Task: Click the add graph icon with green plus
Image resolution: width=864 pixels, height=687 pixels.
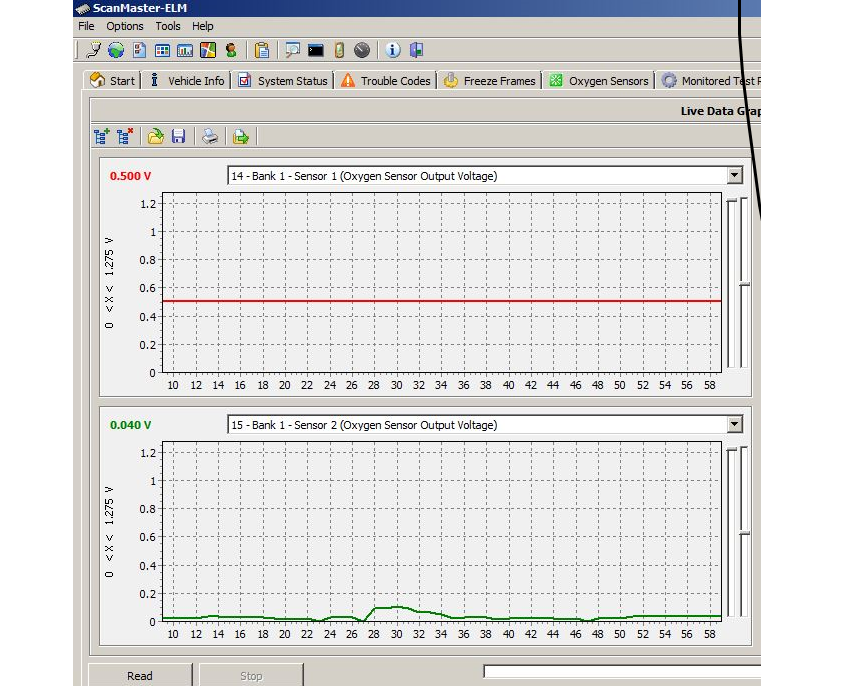Action: pyautogui.click(x=101, y=137)
